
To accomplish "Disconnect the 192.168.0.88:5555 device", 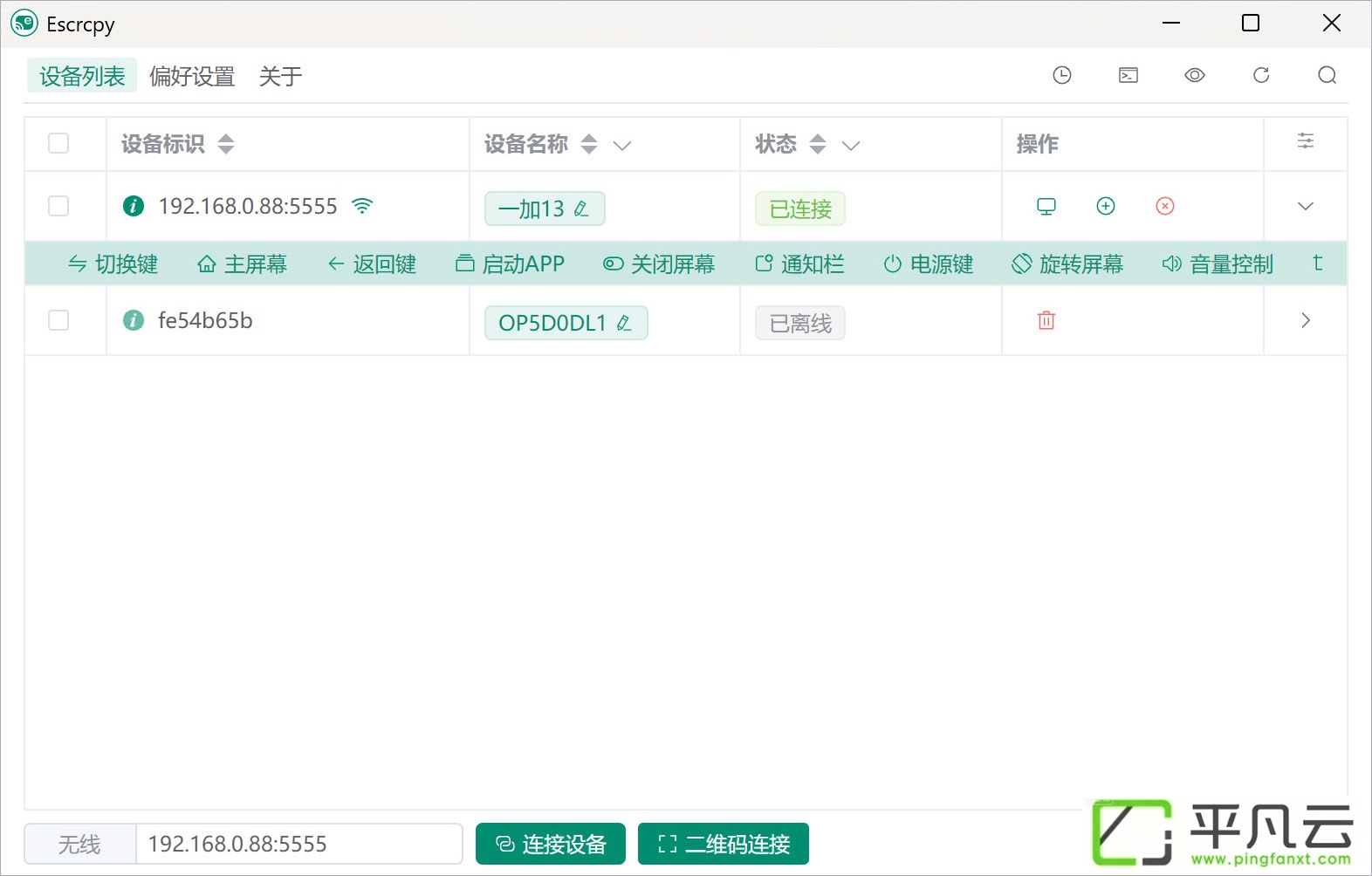I will pos(1165,206).
